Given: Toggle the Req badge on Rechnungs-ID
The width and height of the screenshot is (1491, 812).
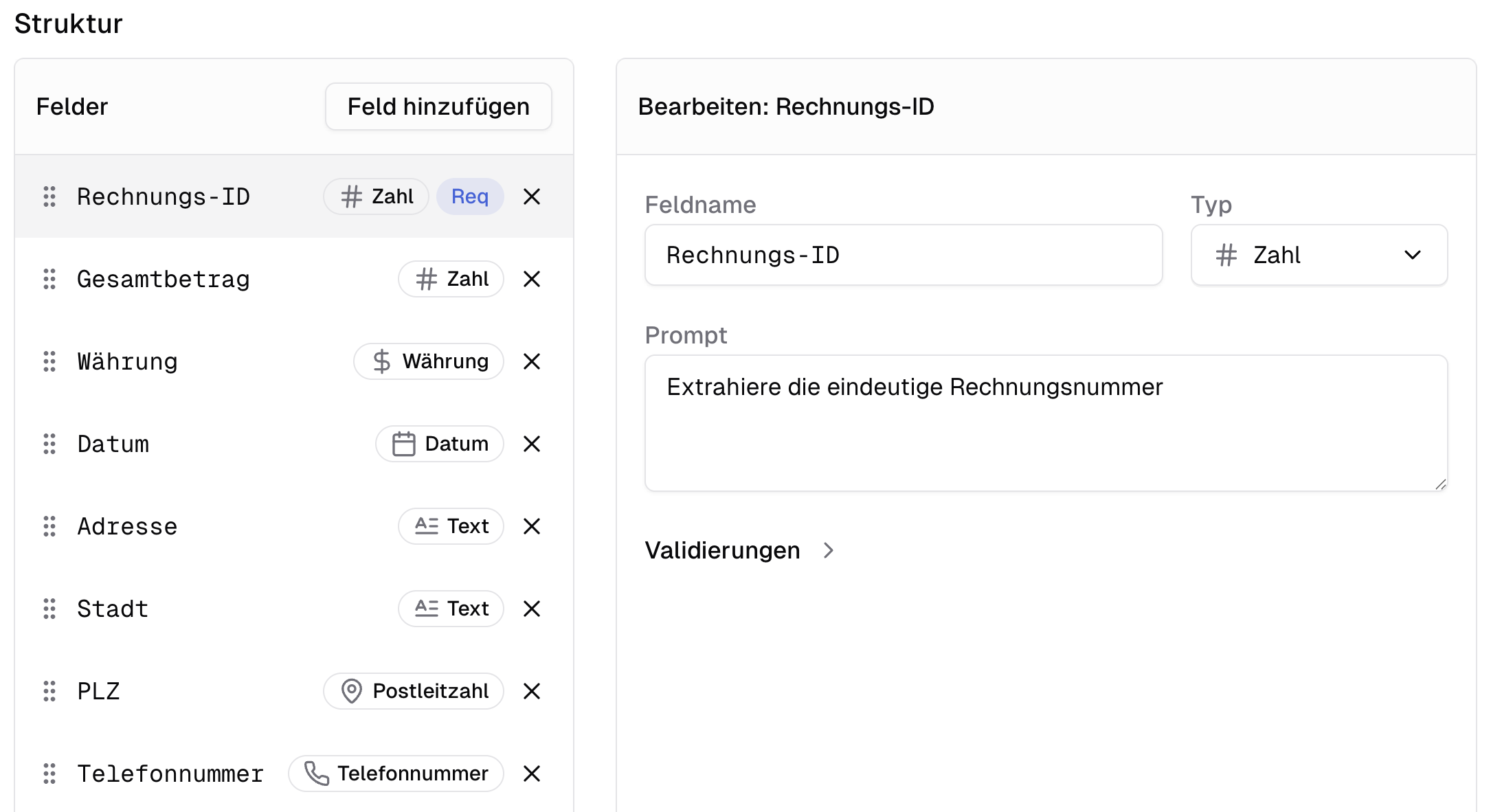Looking at the screenshot, I should tap(470, 196).
